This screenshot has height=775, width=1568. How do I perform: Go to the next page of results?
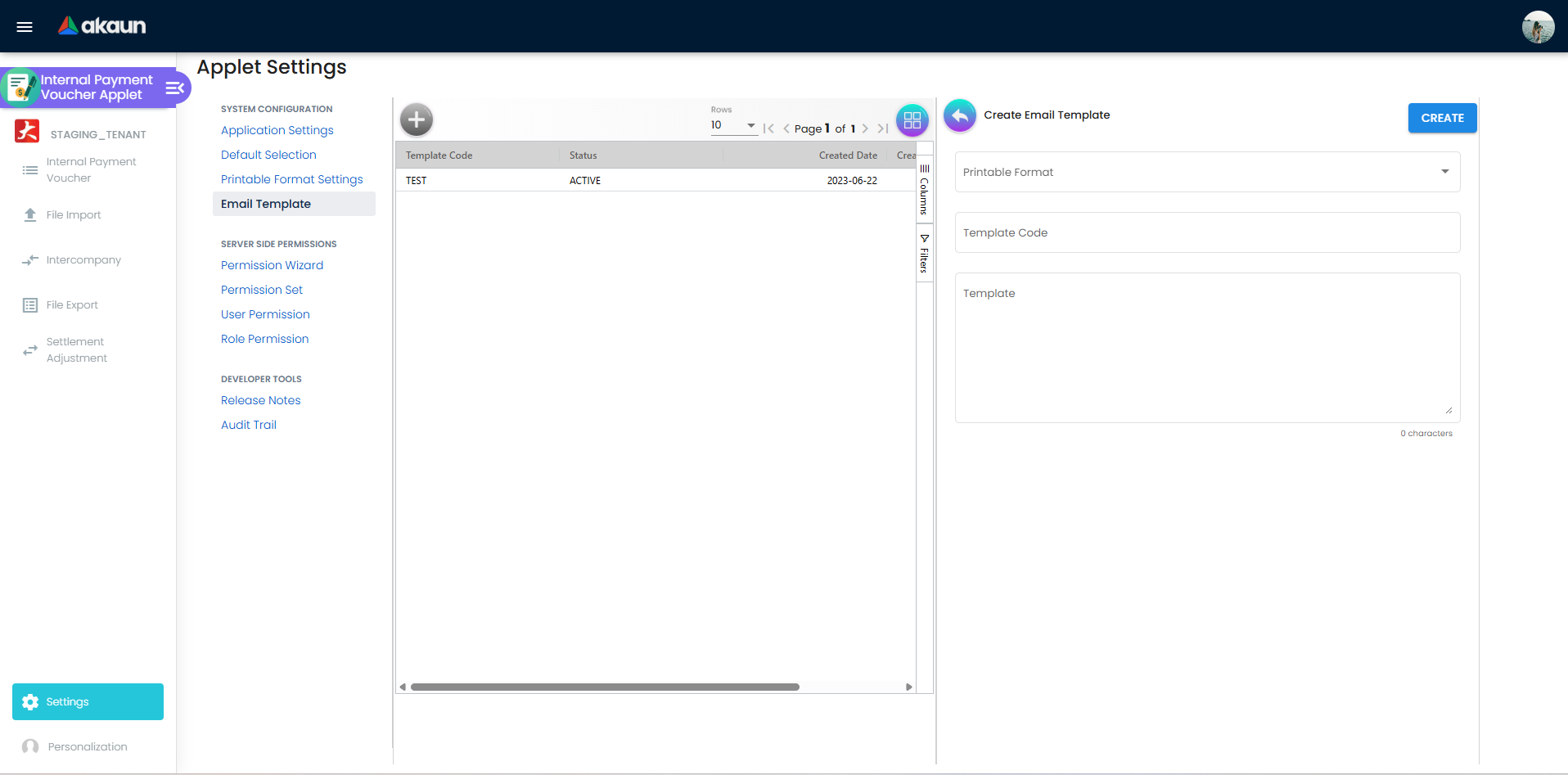coord(866,128)
